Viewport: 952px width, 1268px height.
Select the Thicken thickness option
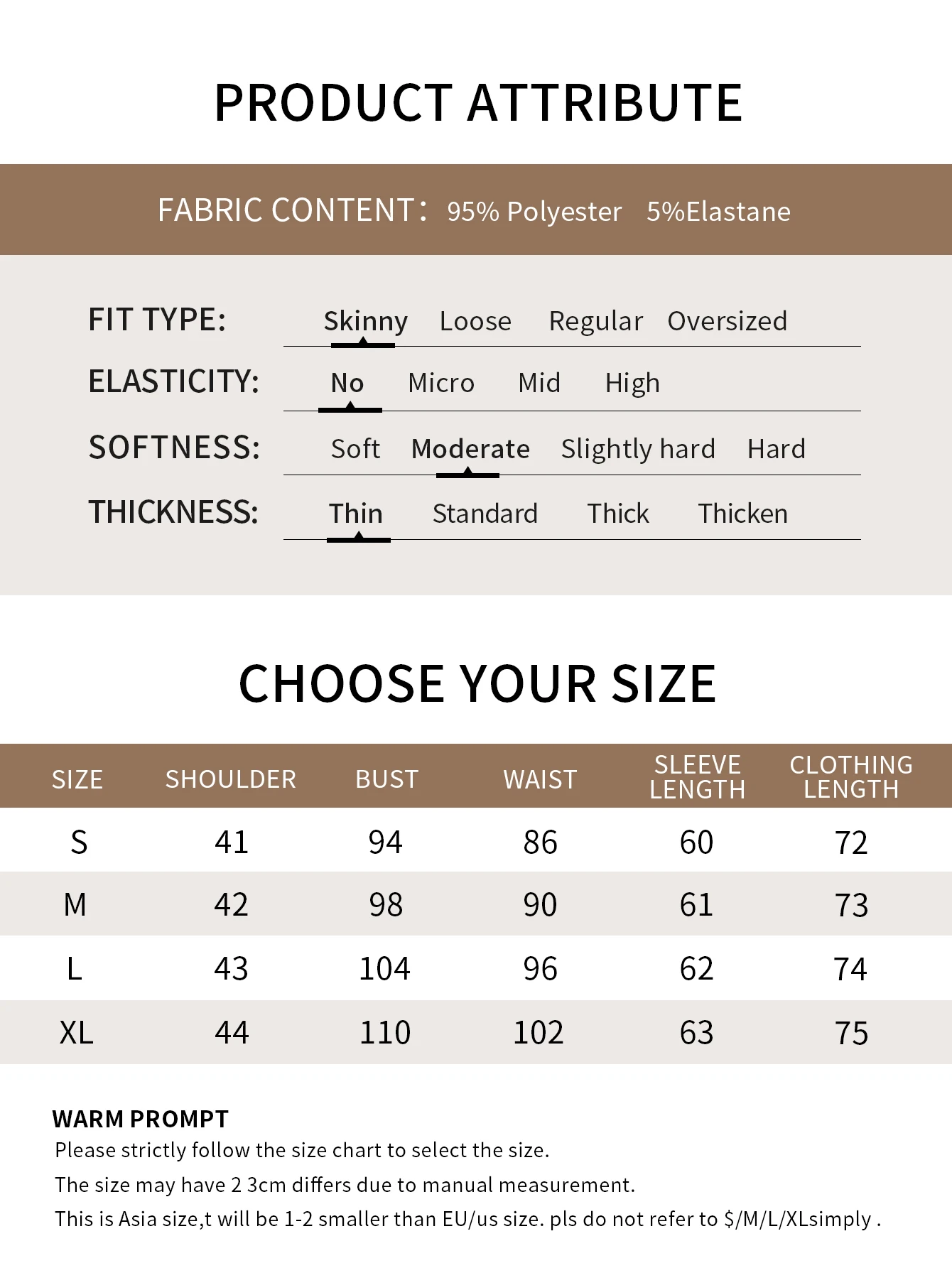tap(742, 514)
